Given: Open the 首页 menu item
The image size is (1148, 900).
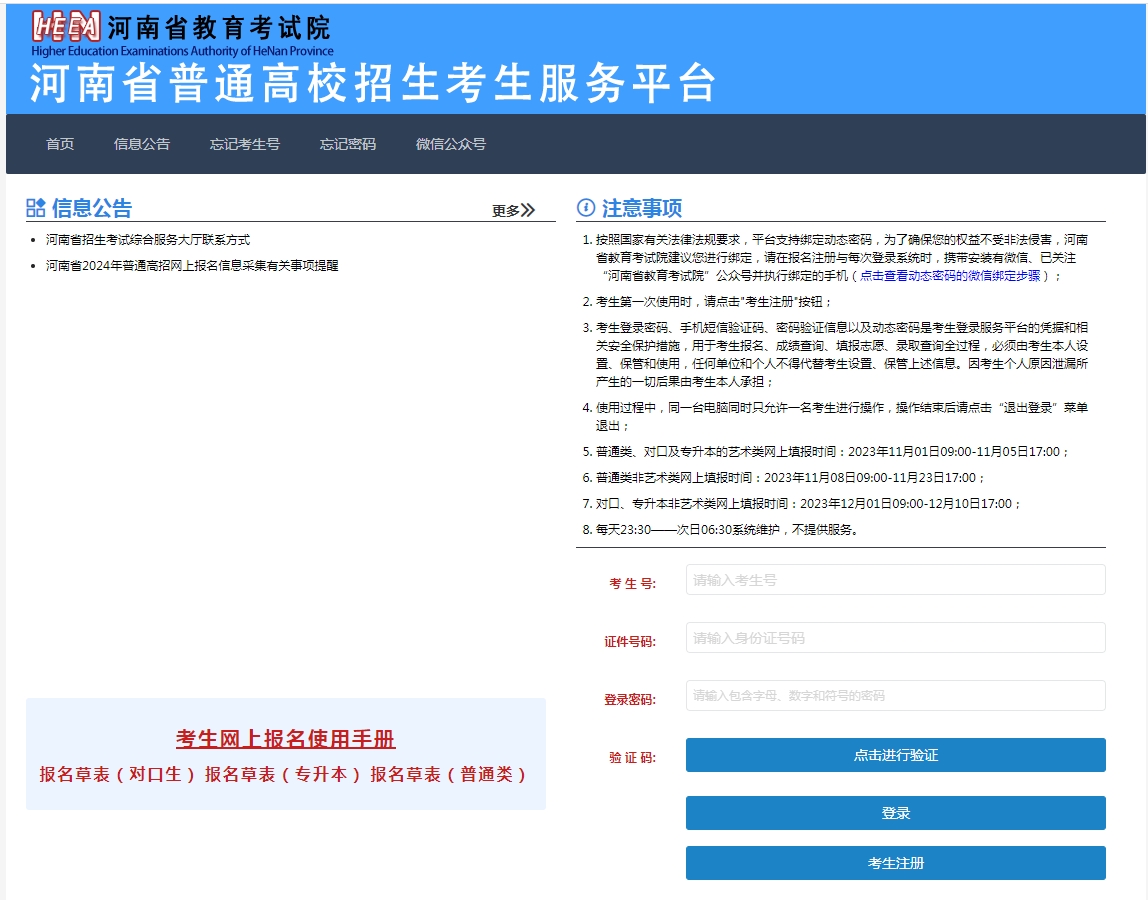Looking at the screenshot, I should click(x=60, y=144).
